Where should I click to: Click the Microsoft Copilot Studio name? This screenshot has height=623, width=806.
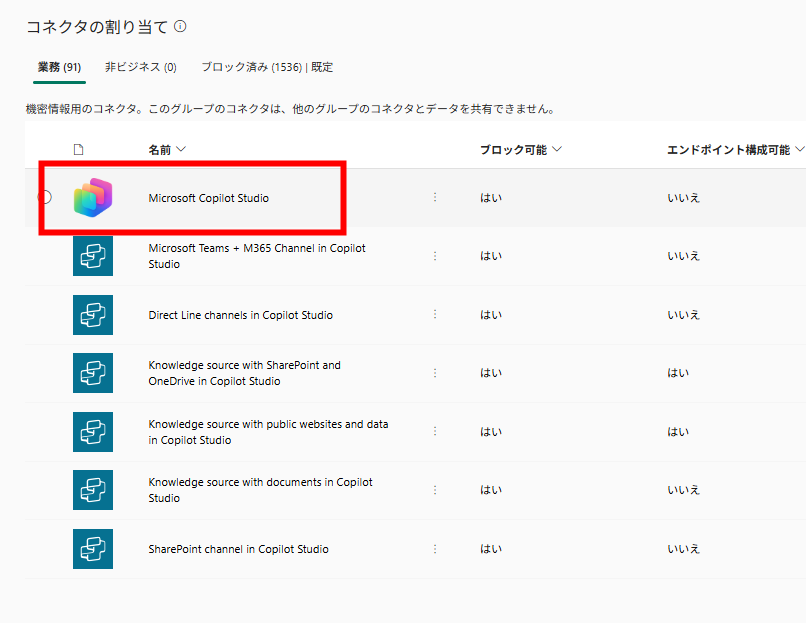209,198
